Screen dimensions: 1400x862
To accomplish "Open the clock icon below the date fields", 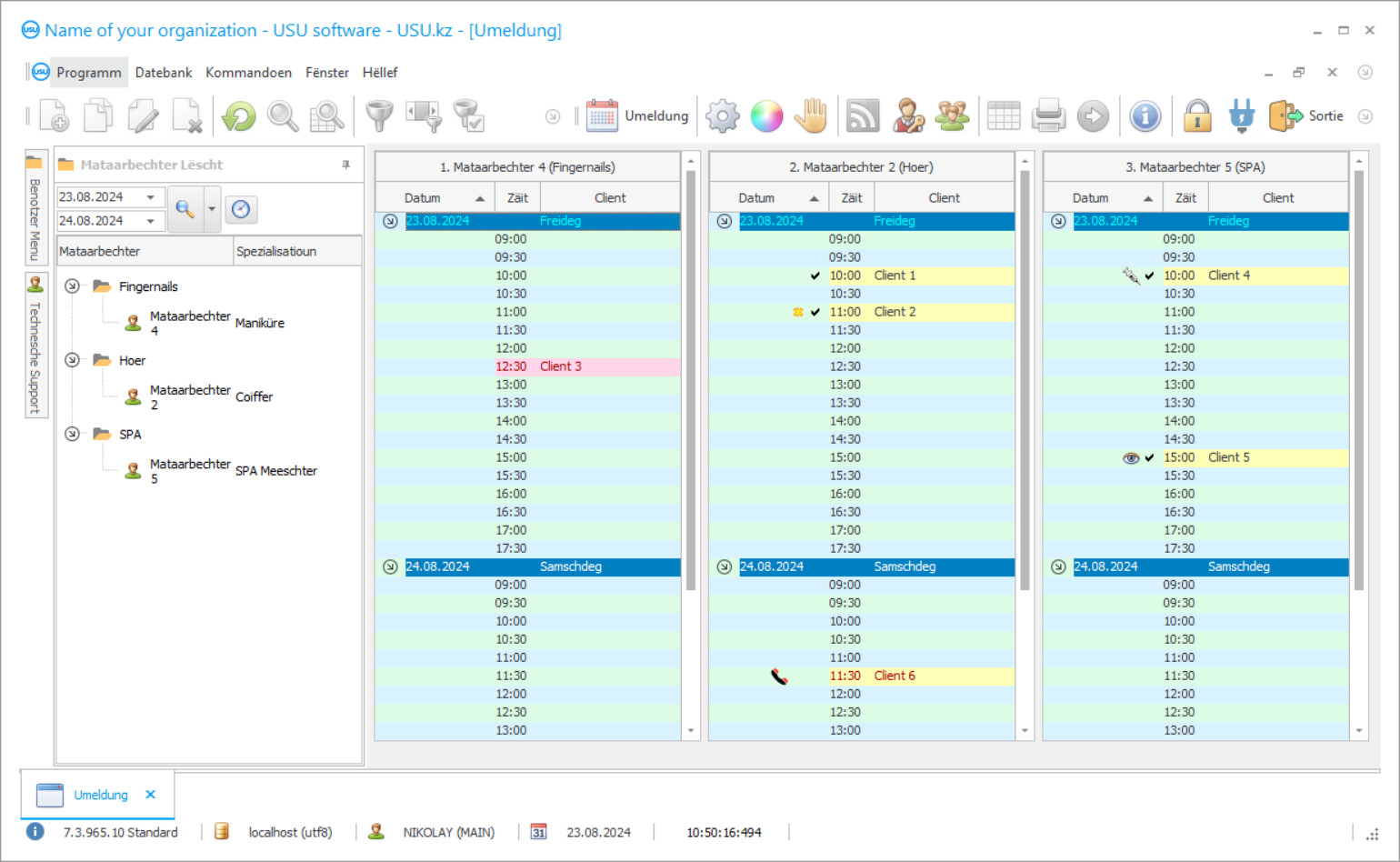I will (x=241, y=209).
